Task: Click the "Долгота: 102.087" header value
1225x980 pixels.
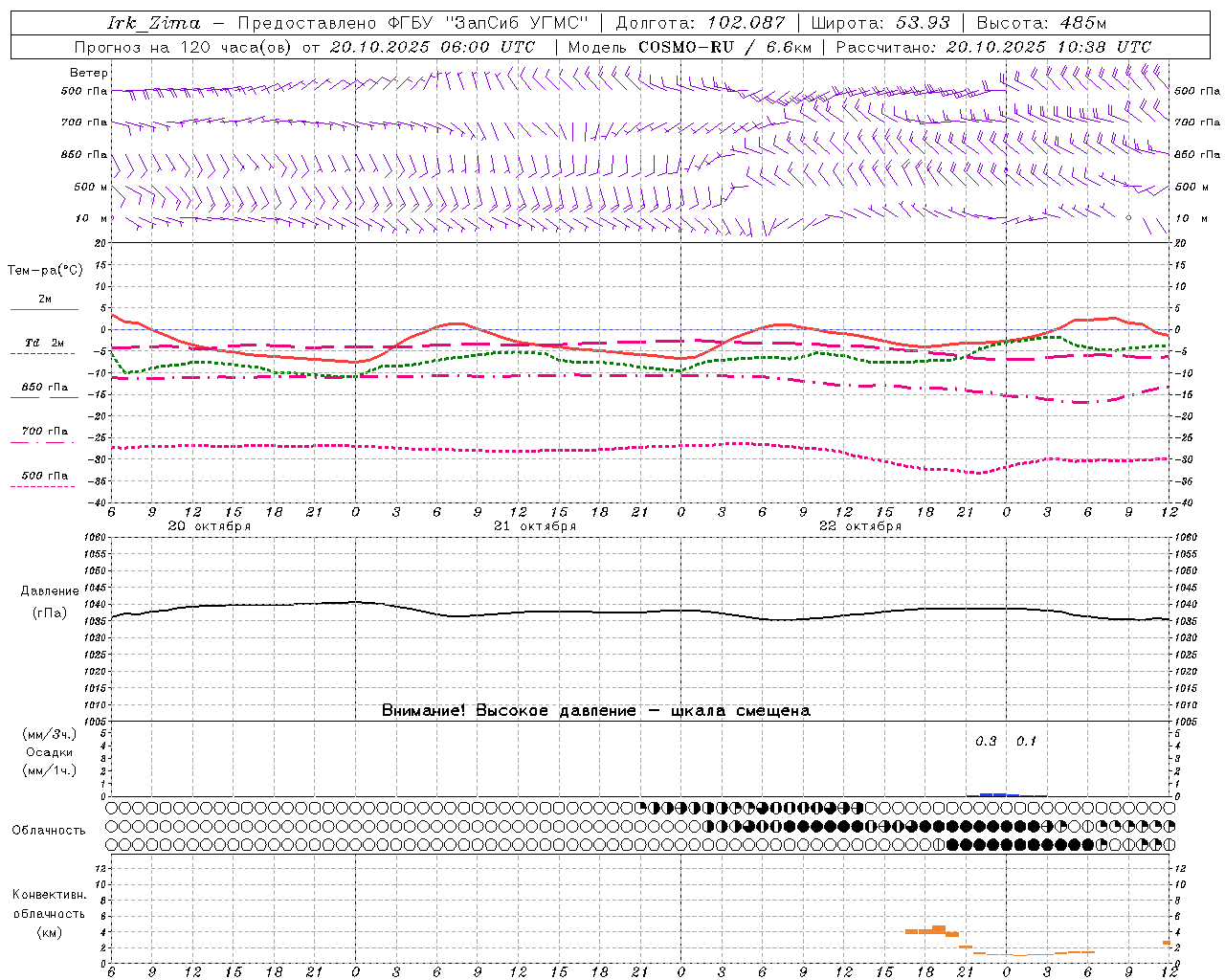Action: tap(701, 23)
